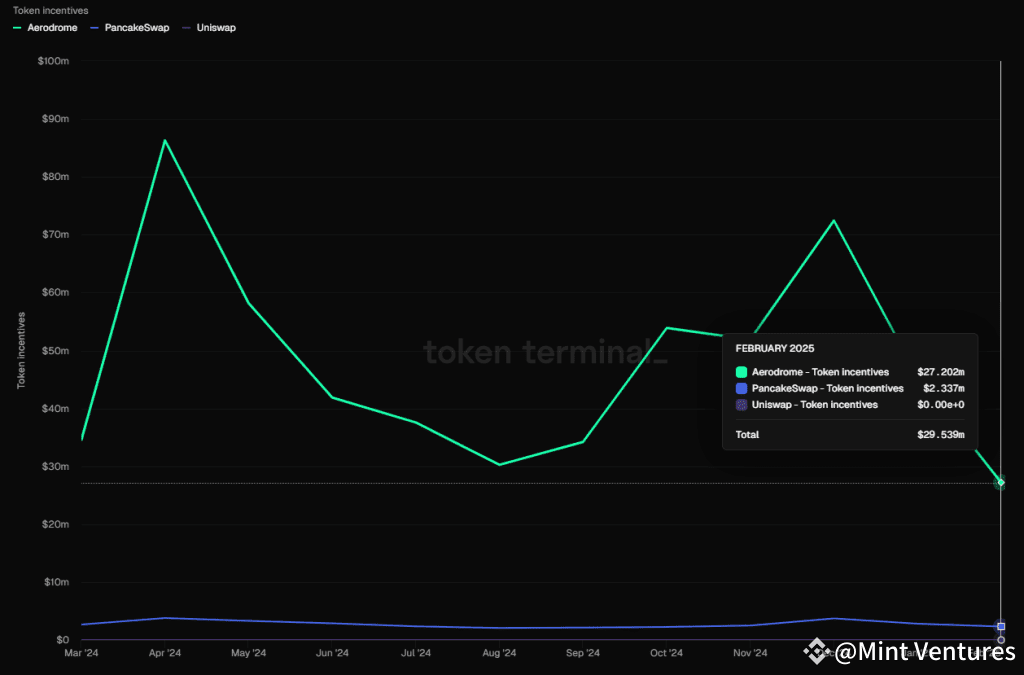Click the Aerodrome line low at Aug '24
The width and height of the screenshot is (1024, 675).
click(500, 464)
